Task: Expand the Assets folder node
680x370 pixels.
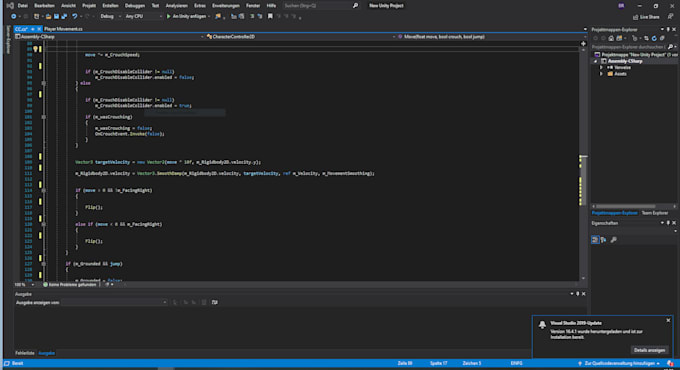Action: [602, 74]
